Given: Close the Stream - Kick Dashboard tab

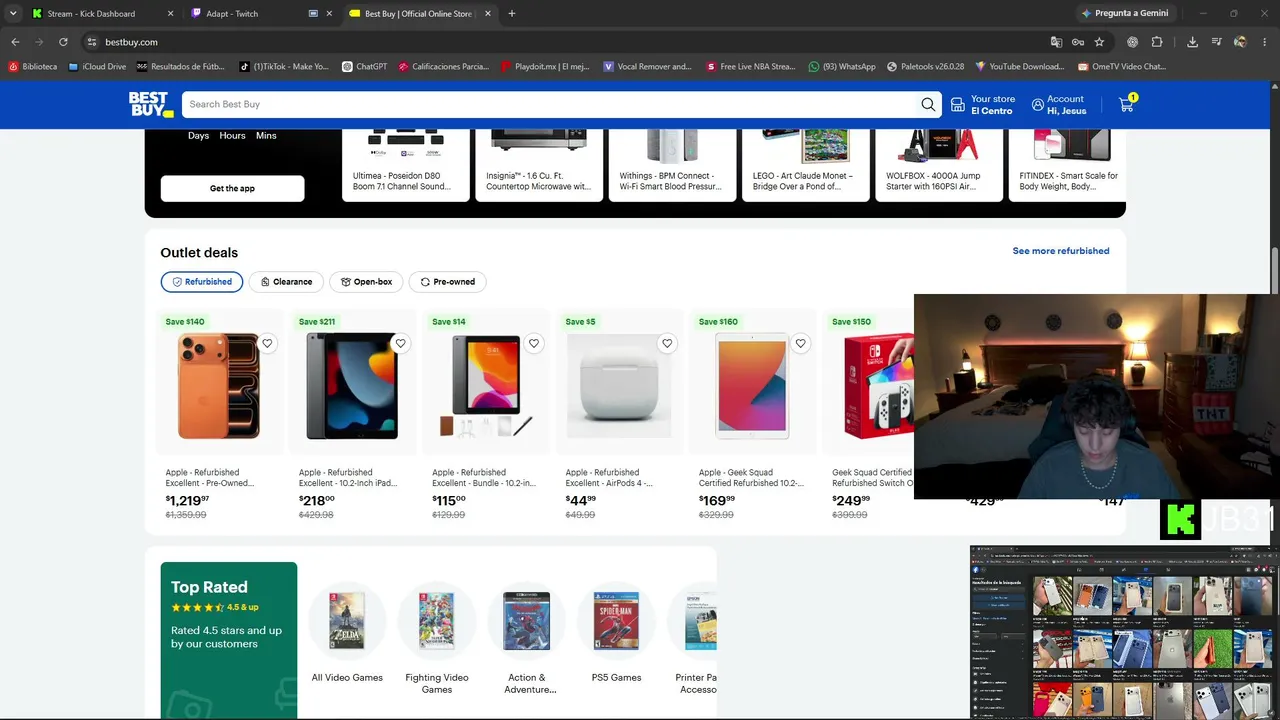Looking at the screenshot, I should coord(170,14).
